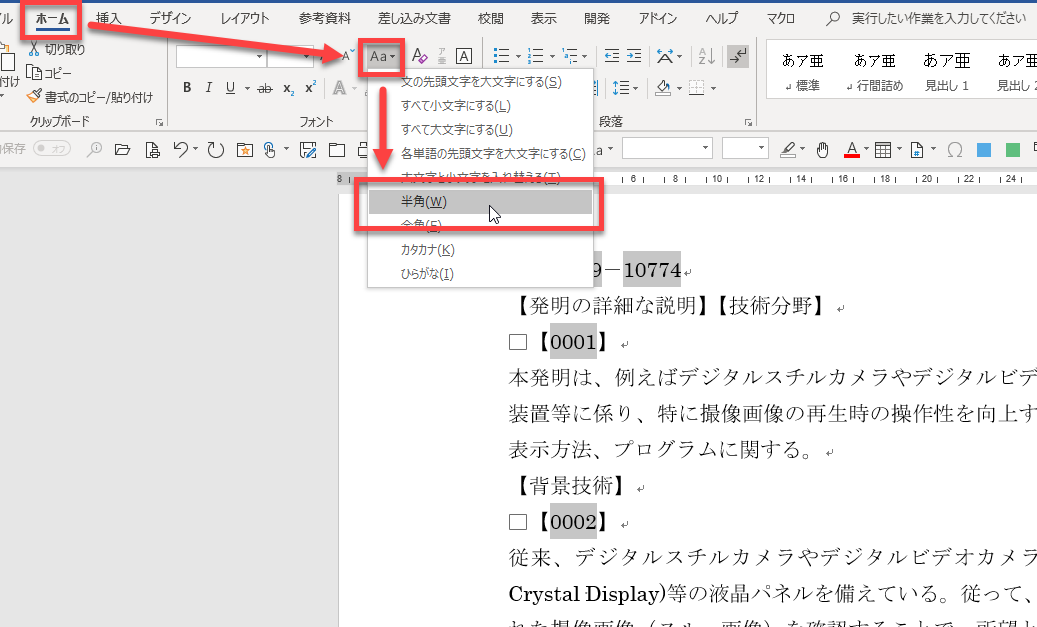Click the Clear All Formatting icon
1037x627 pixels.
point(420,57)
